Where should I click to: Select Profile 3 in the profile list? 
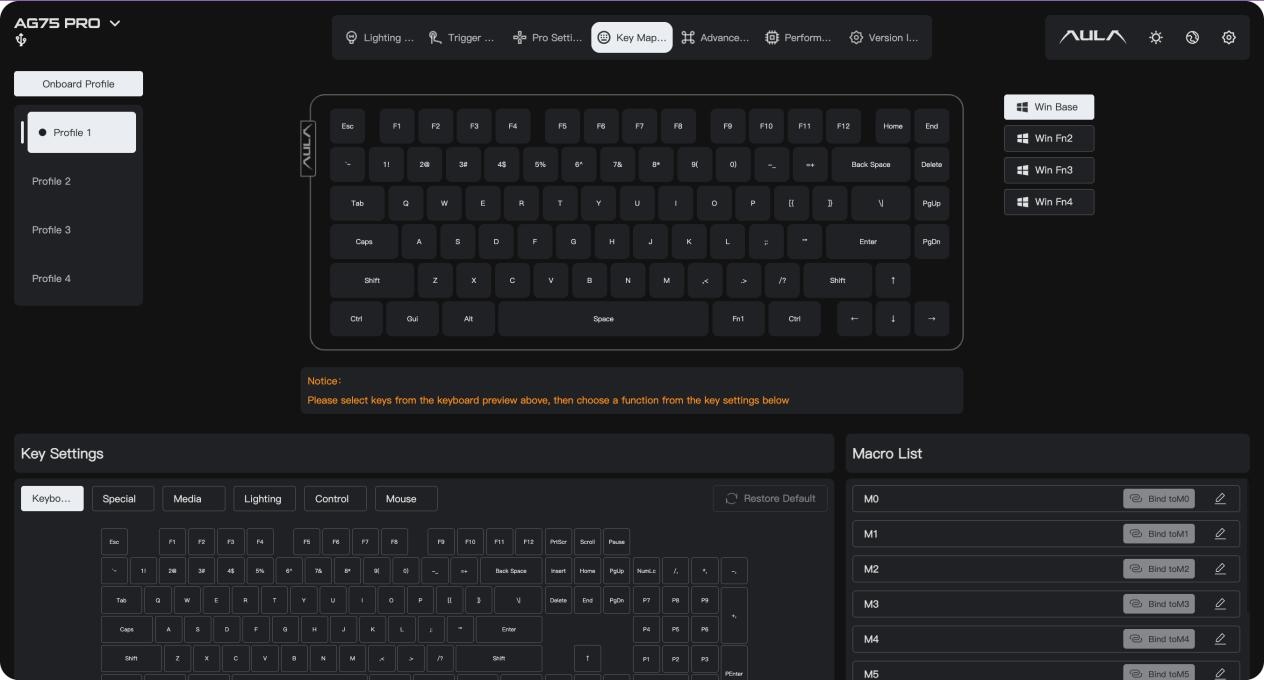coord(51,230)
